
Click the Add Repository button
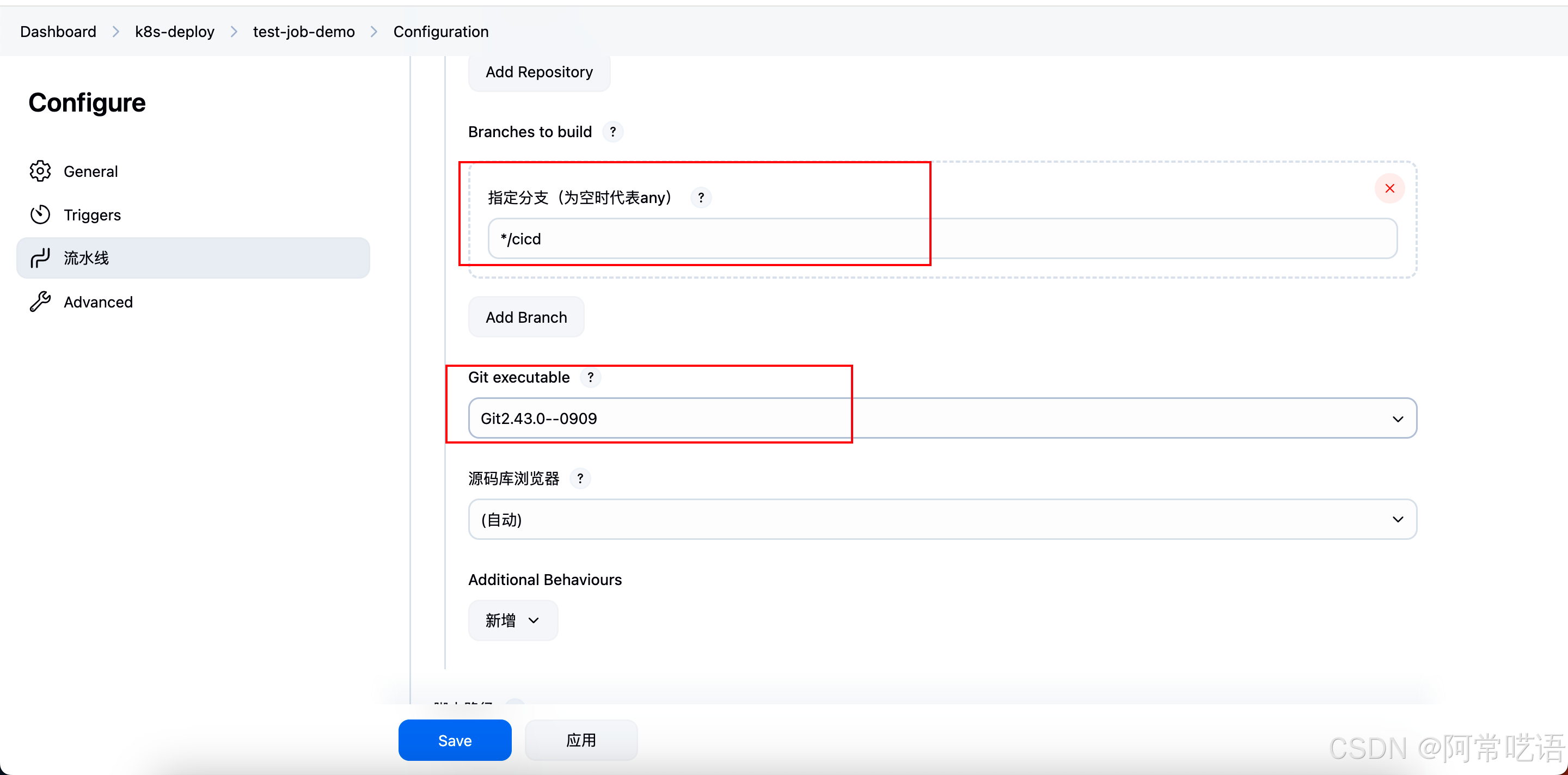(538, 72)
